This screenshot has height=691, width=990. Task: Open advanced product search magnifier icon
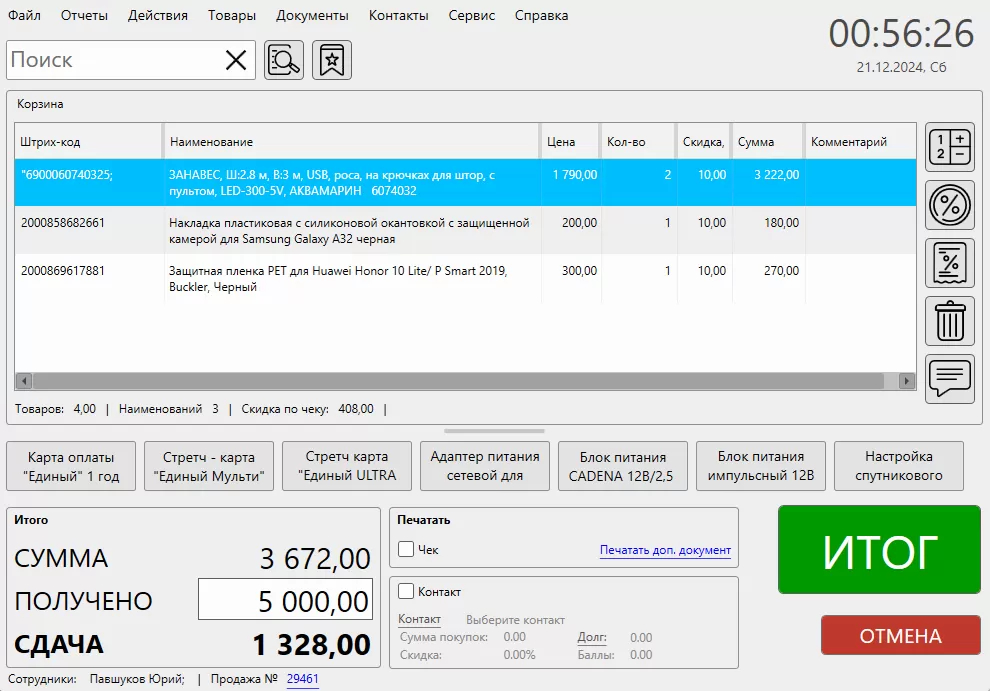(284, 60)
